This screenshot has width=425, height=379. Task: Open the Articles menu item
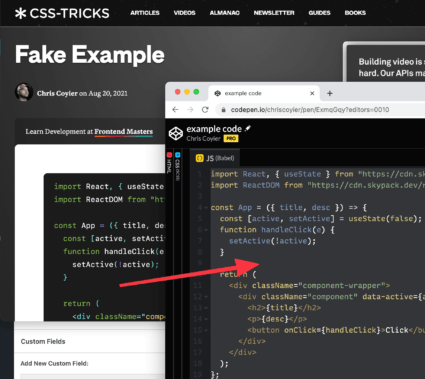pyautogui.click(x=145, y=13)
